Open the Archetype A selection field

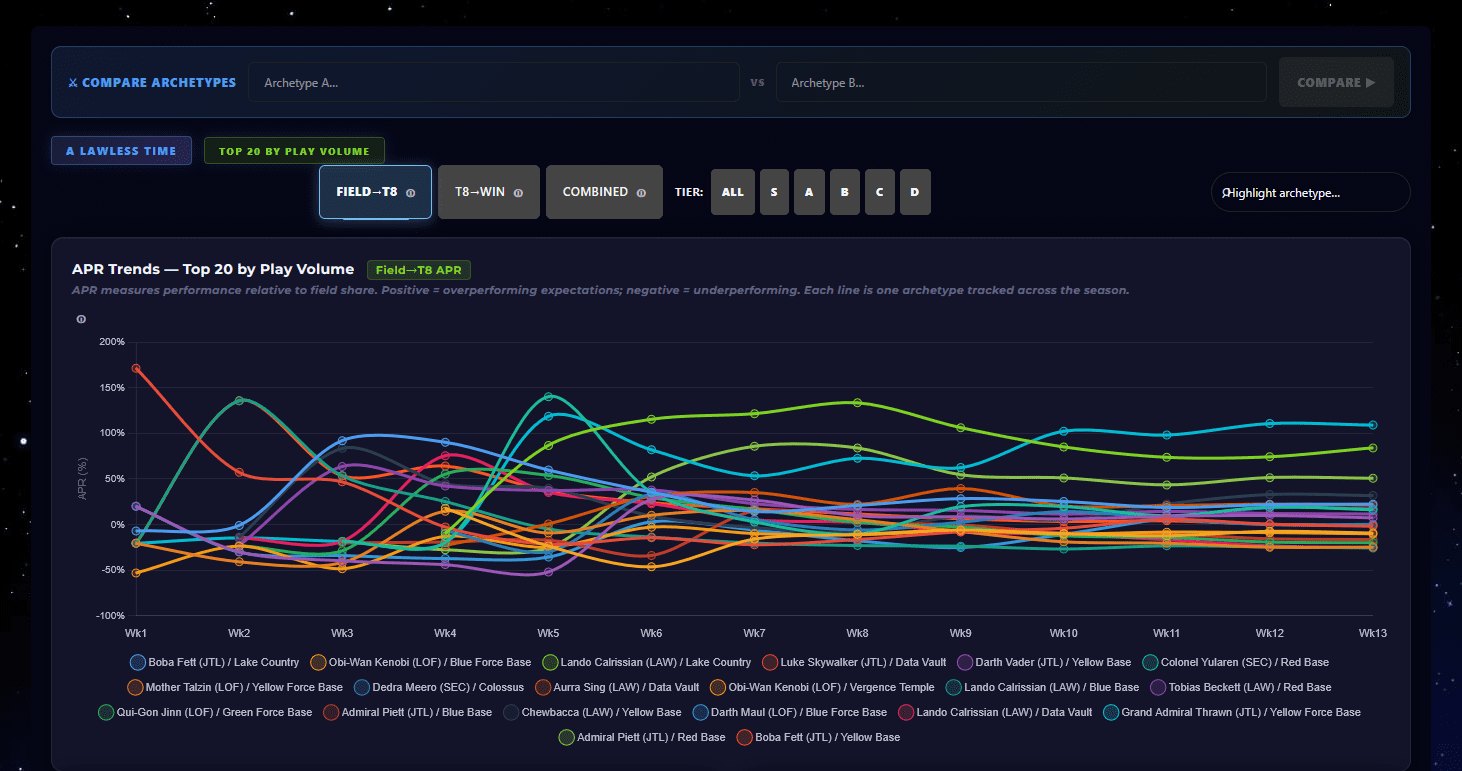[494, 82]
